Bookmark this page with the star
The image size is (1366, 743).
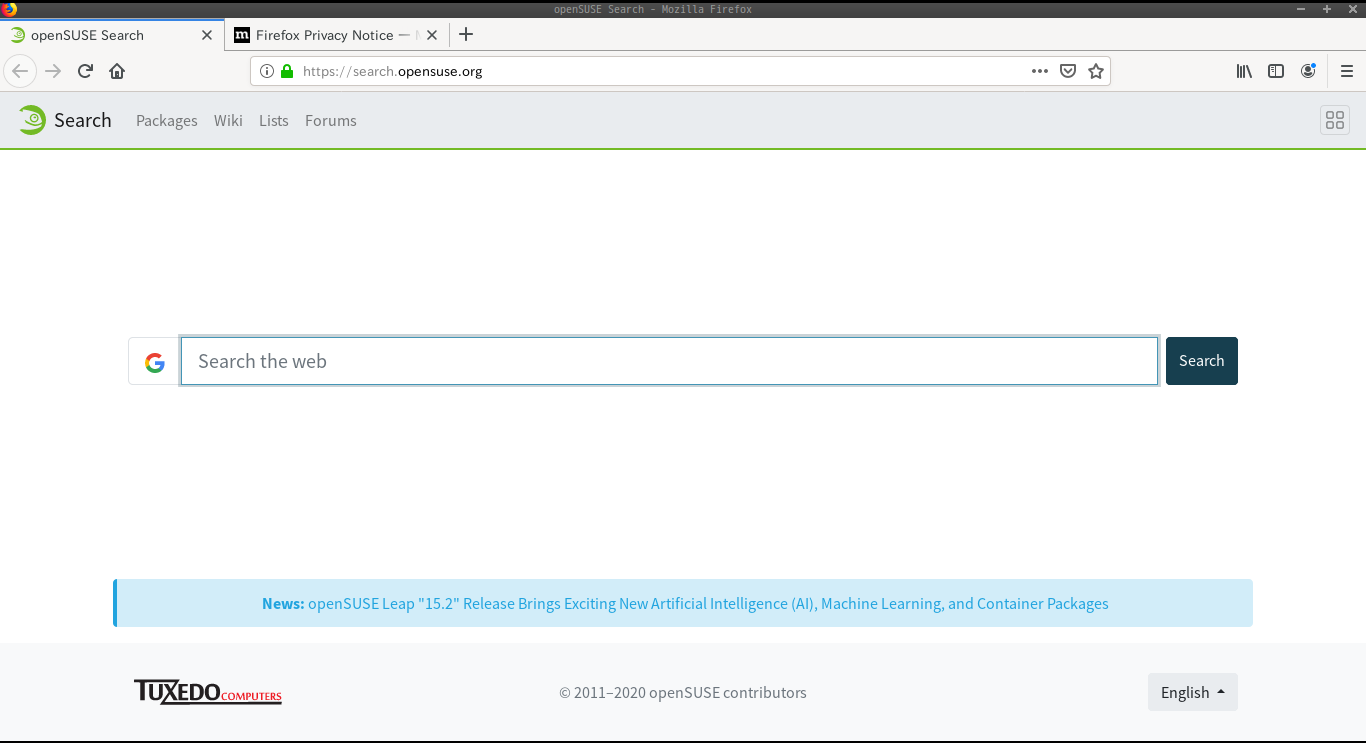(1096, 71)
